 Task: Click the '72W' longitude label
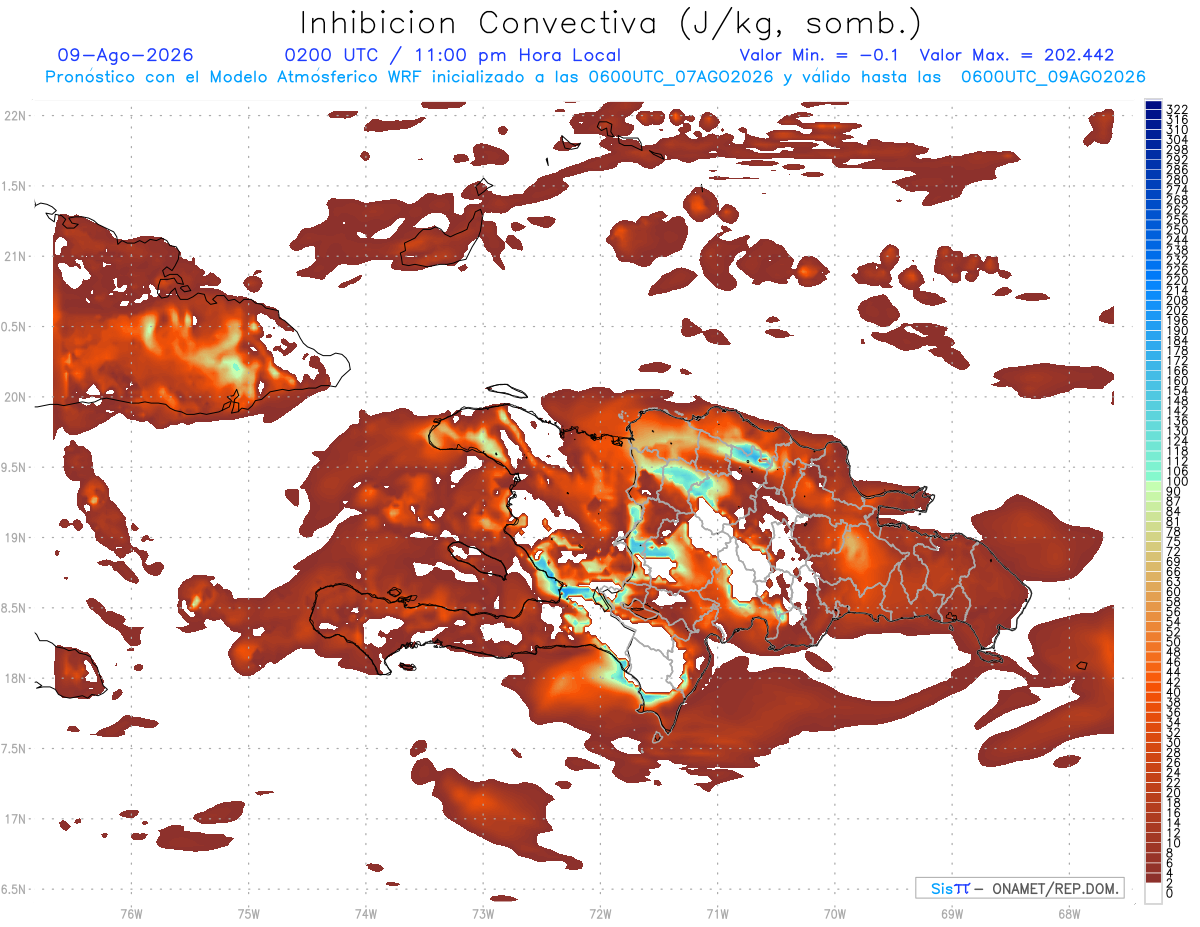[x=600, y=913]
